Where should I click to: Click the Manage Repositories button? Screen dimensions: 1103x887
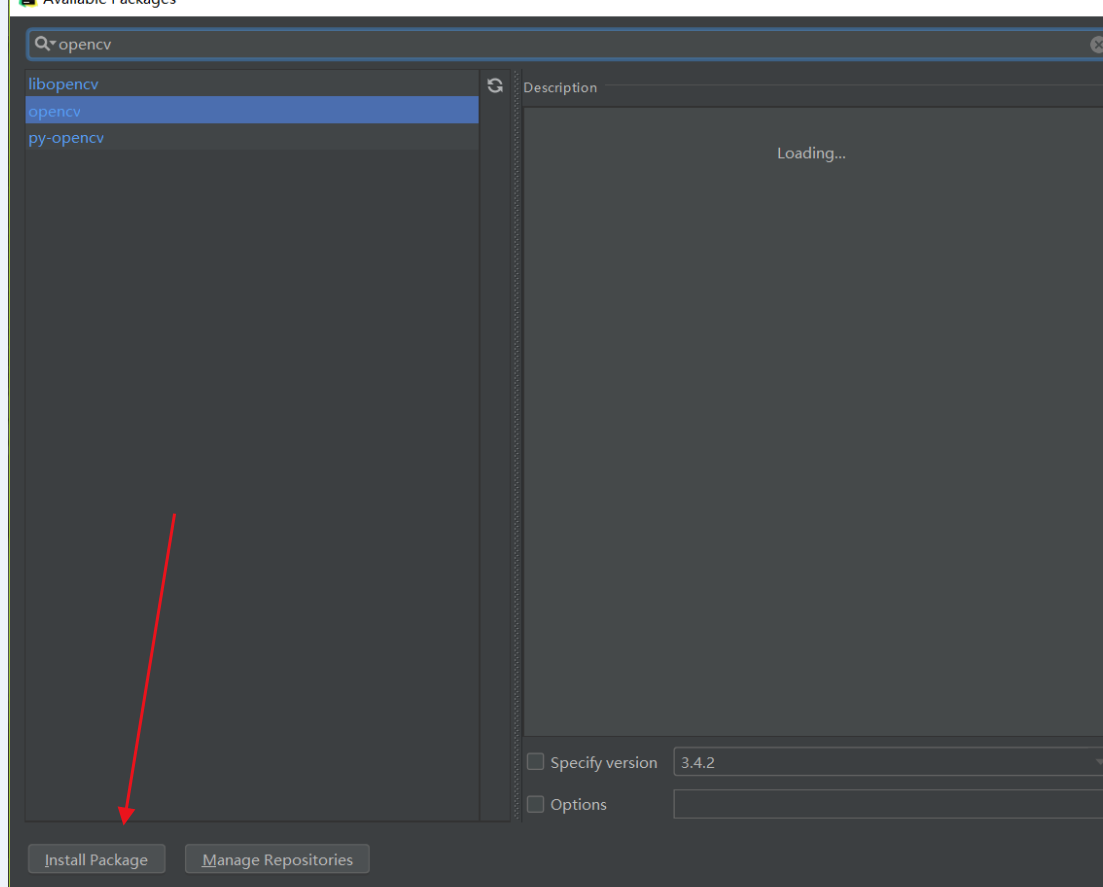277,859
